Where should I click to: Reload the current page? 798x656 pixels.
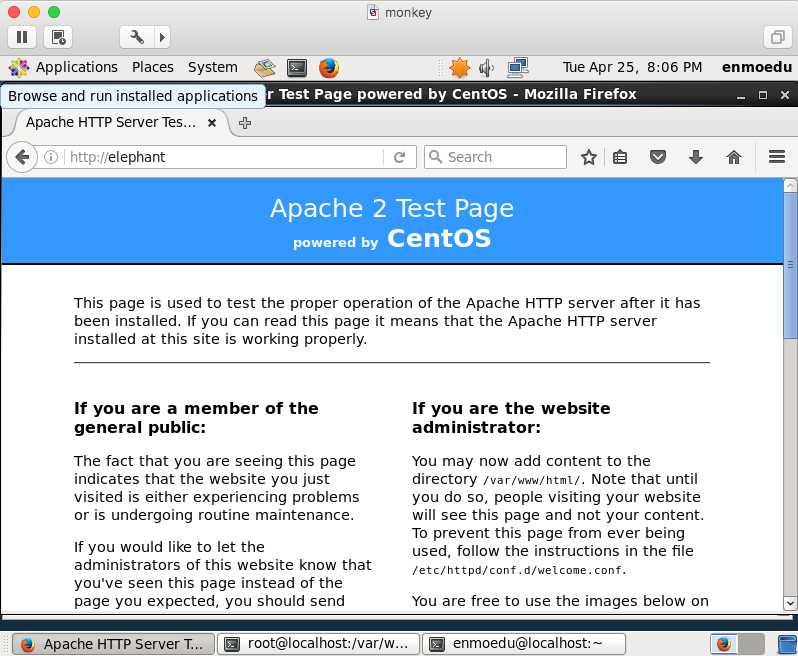pyautogui.click(x=400, y=157)
